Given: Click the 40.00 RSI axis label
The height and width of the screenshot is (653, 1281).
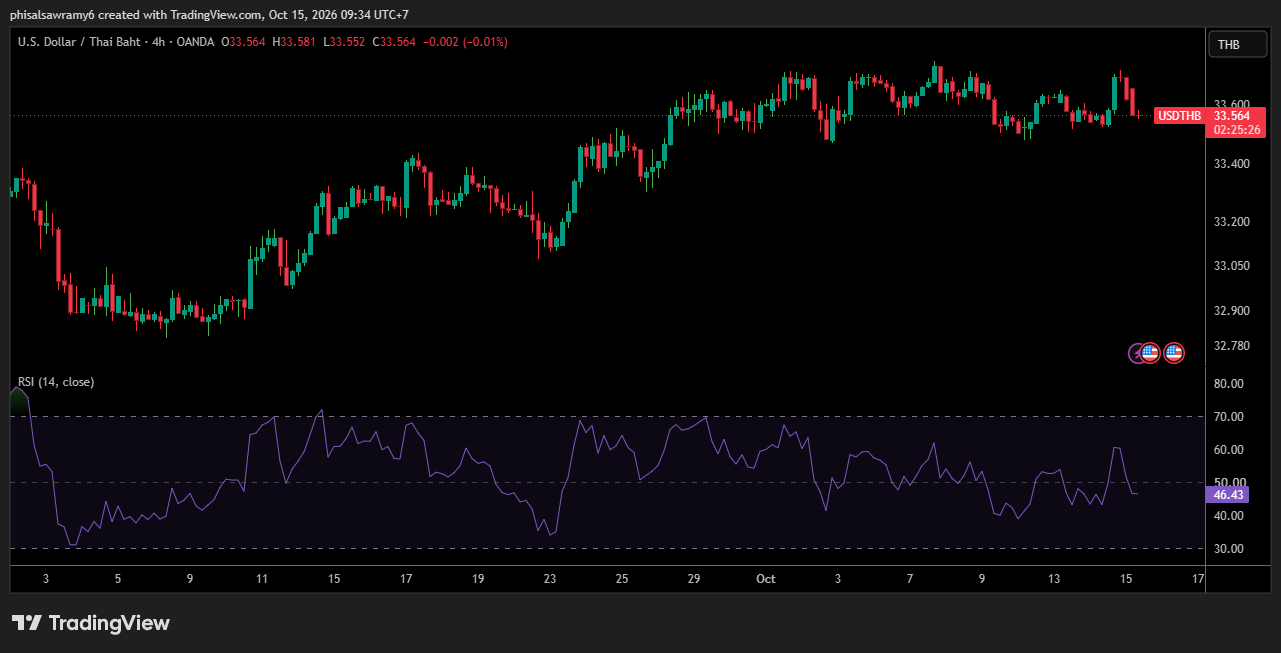Looking at the screenshot, I should (x=1228, y=515).
